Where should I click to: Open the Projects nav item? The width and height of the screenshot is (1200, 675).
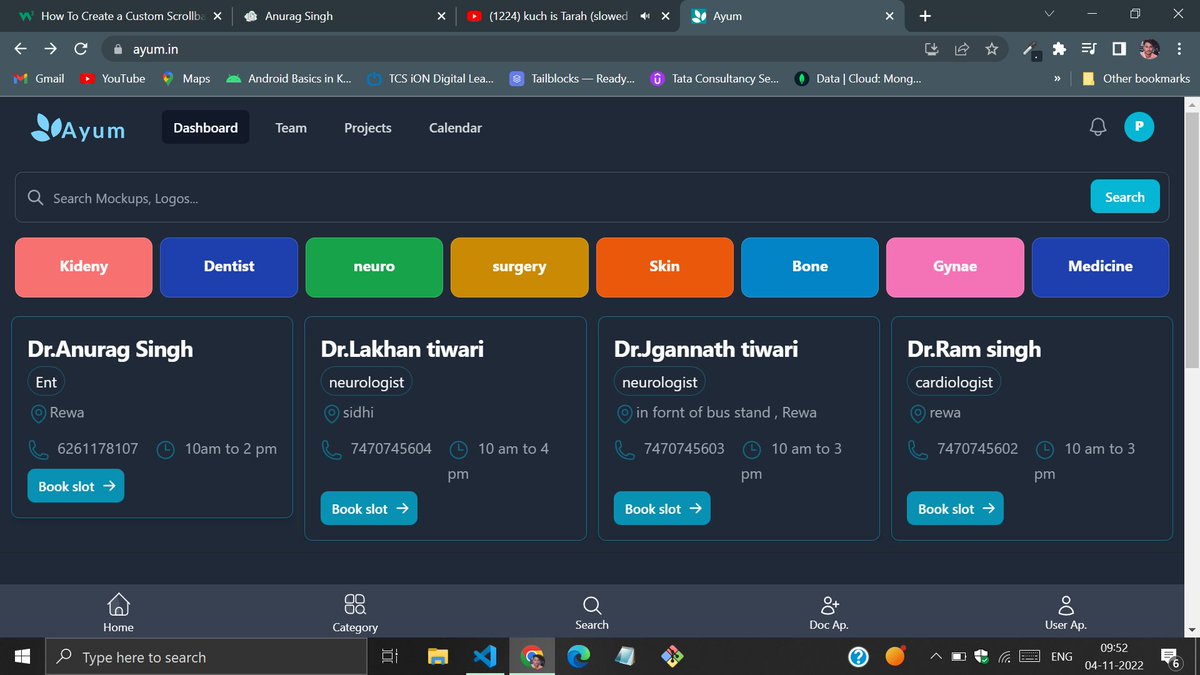pos(368,128)
